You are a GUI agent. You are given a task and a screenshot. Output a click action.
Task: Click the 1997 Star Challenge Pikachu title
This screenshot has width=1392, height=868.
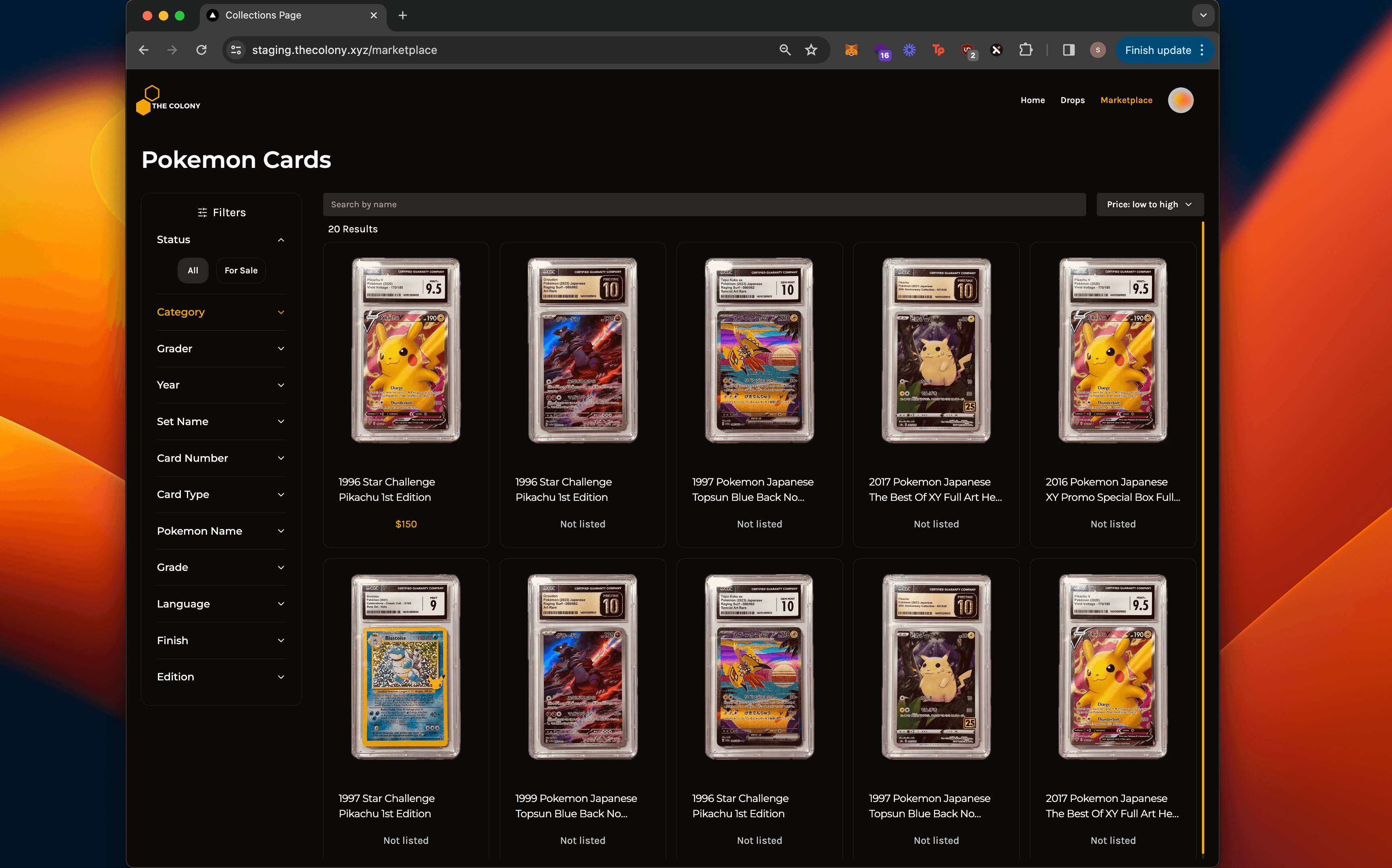[x=387, y=806]
